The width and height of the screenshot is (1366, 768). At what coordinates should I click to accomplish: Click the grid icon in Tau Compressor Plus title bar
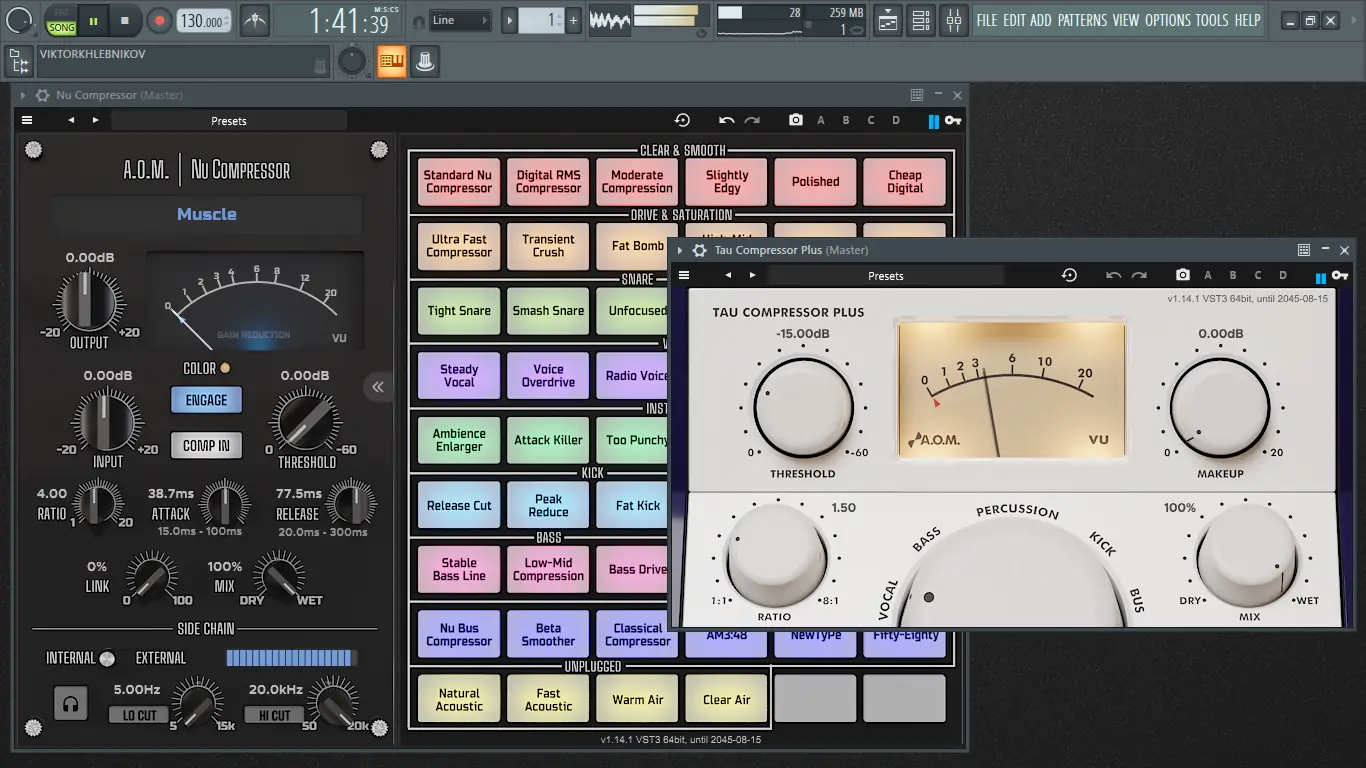pyautogui.click(x=1304, y=250)
